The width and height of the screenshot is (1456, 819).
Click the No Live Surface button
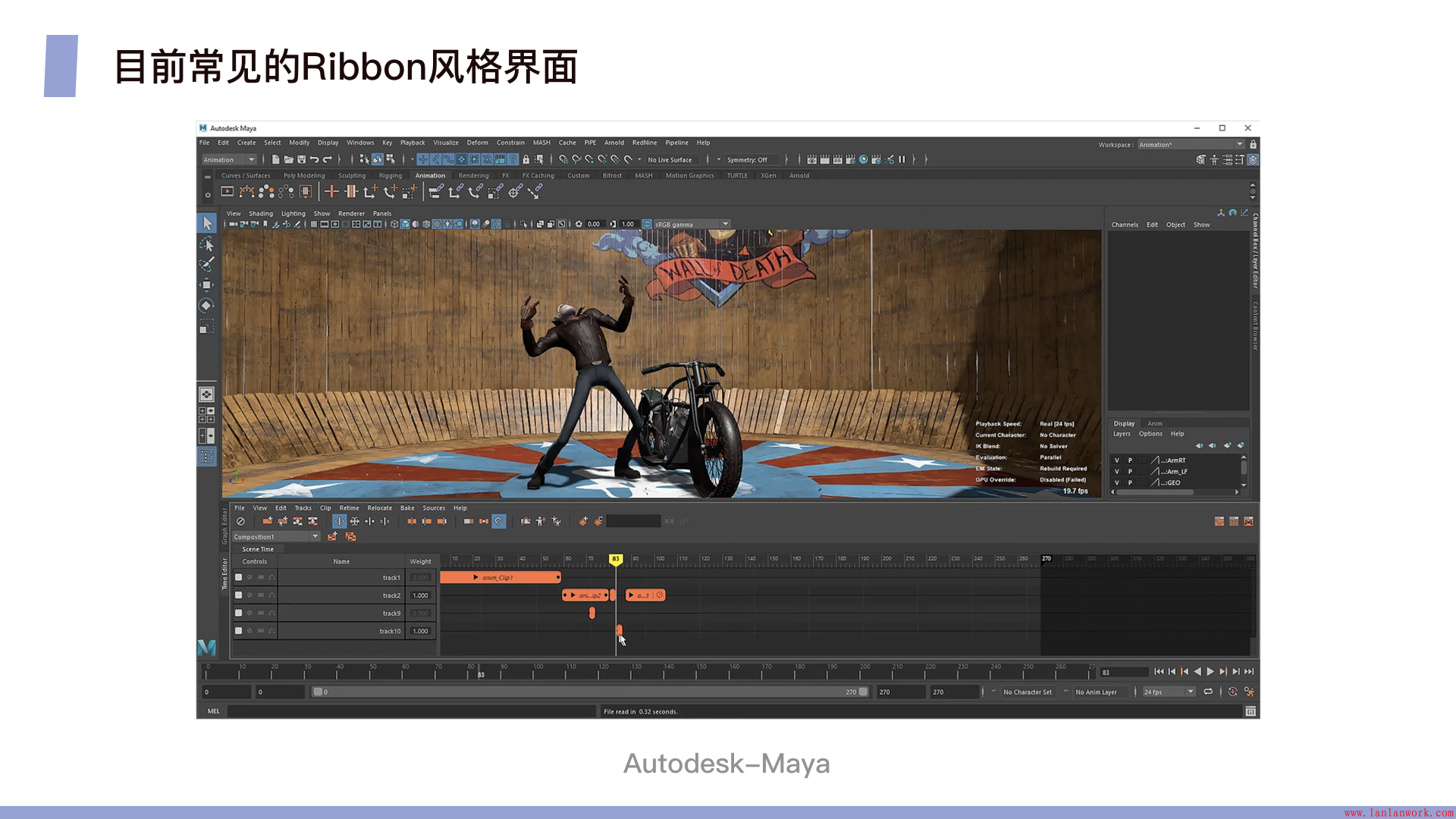[x=670, y=159]
